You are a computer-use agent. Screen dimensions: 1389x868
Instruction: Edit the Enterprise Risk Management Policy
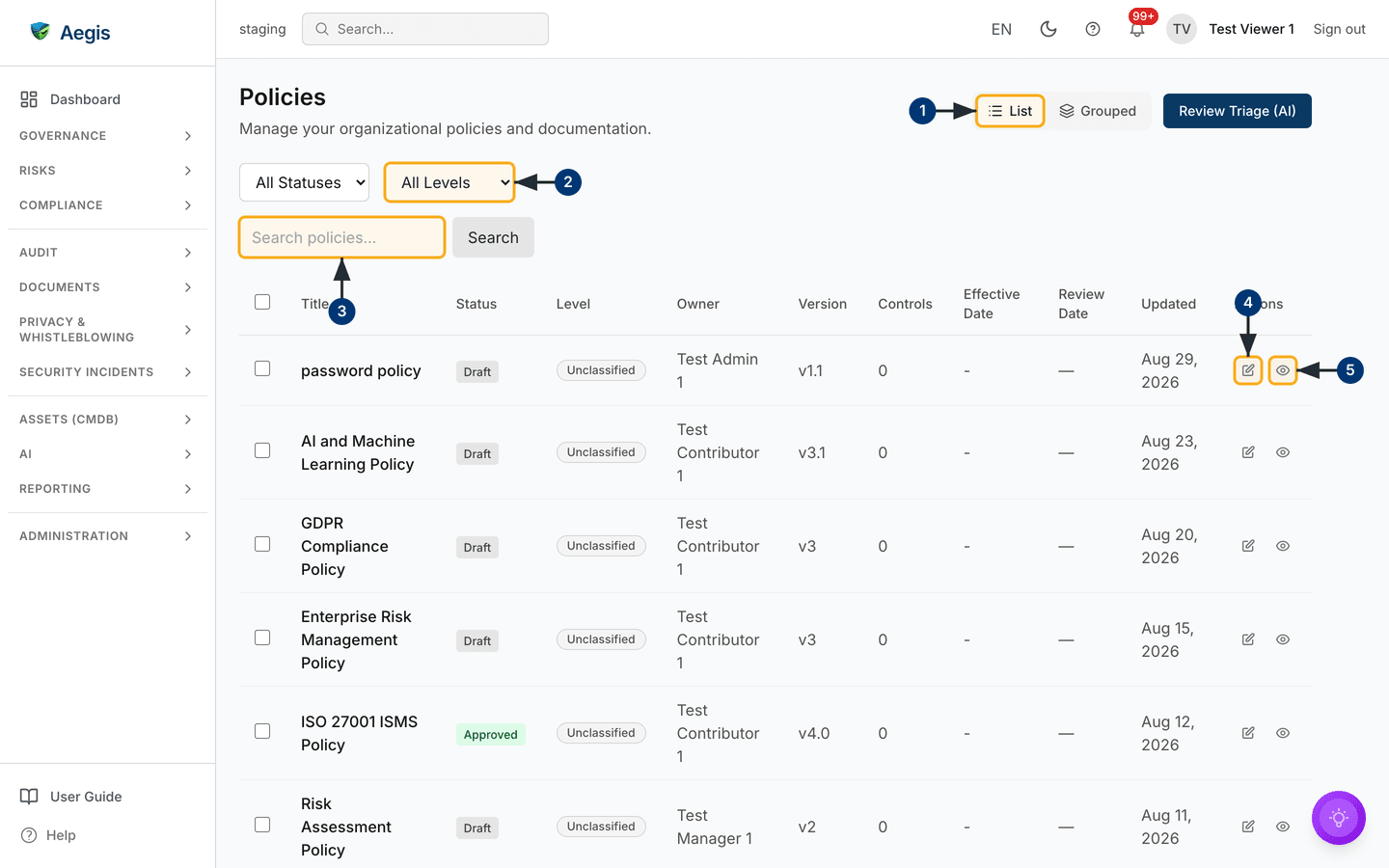tap(1248, 639)
